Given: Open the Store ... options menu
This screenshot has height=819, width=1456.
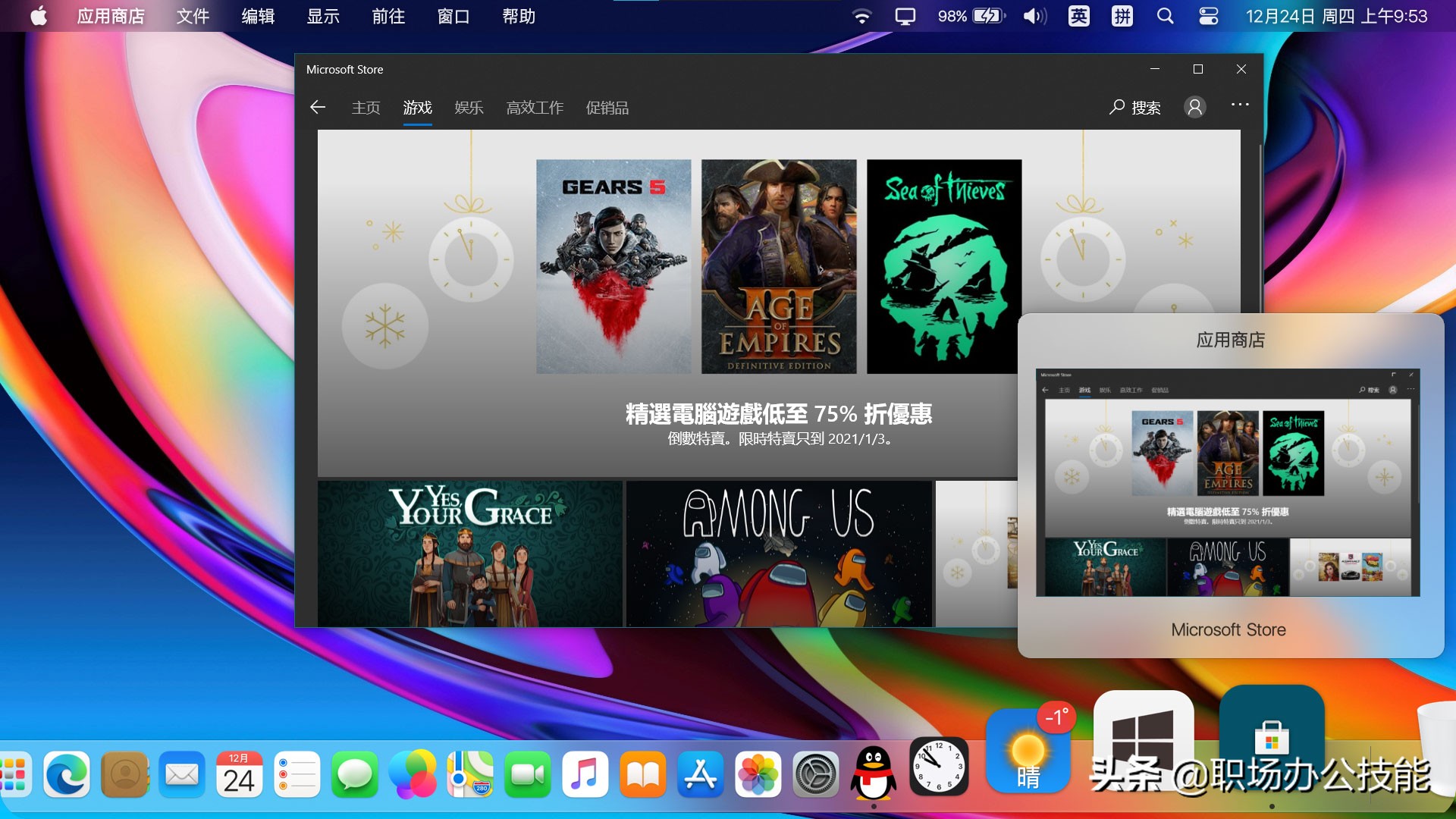Looking at the screenshot, I should (x=1241, y=107).
